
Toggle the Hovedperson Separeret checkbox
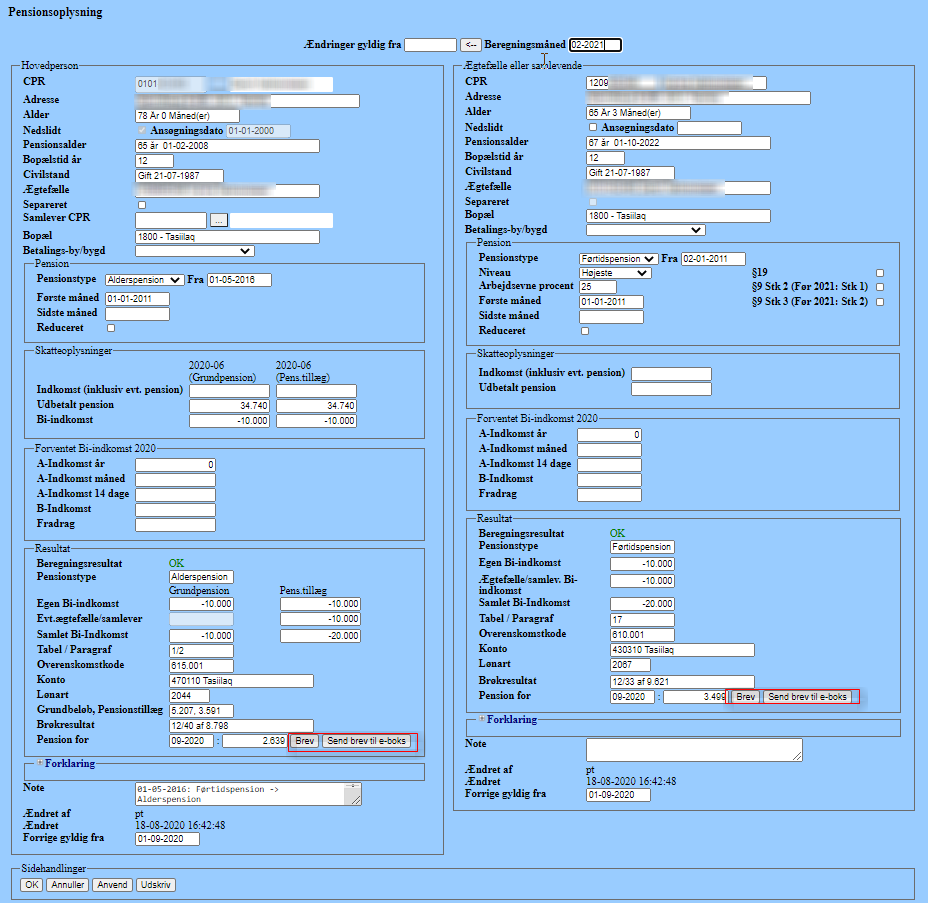[x=142, y=205]
